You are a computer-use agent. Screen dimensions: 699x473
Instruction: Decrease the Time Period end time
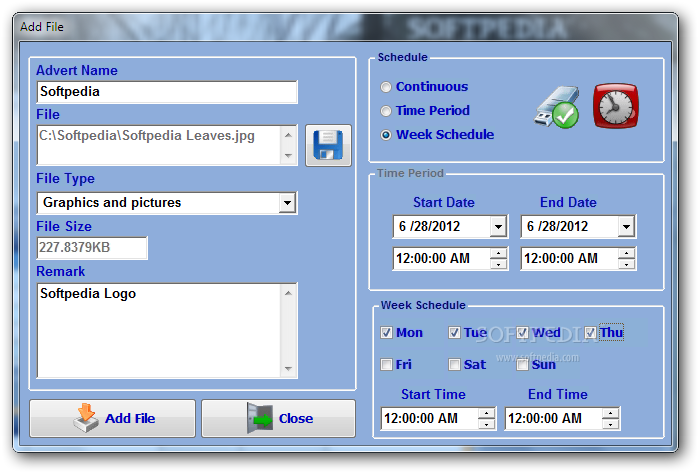(626, 264)
